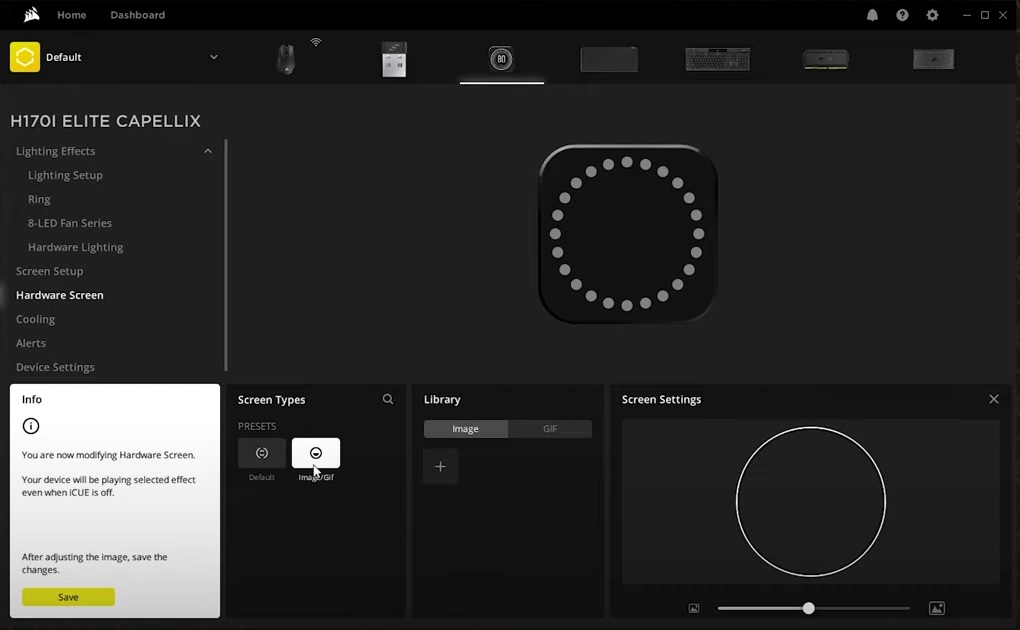Go to the Dashboard tab
The height and width of the screenshot is (630, 1020).
(137, 14)
